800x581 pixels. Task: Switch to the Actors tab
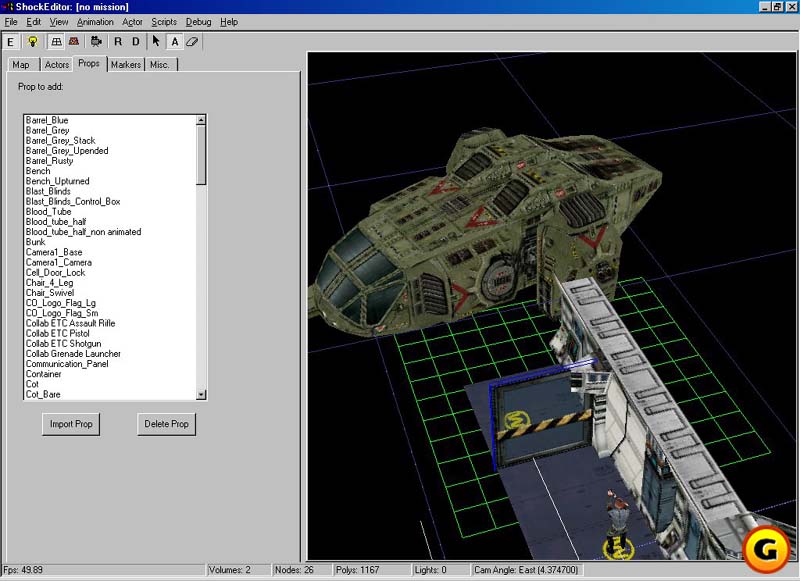click(x=57, y=65)
